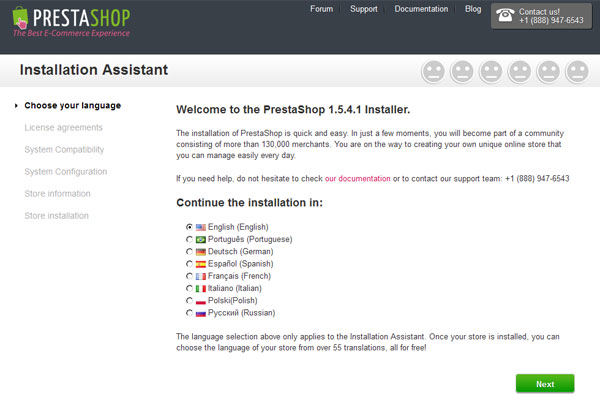Go to System Compatibility step
This screenshot has height=400, width=600.
64,150
